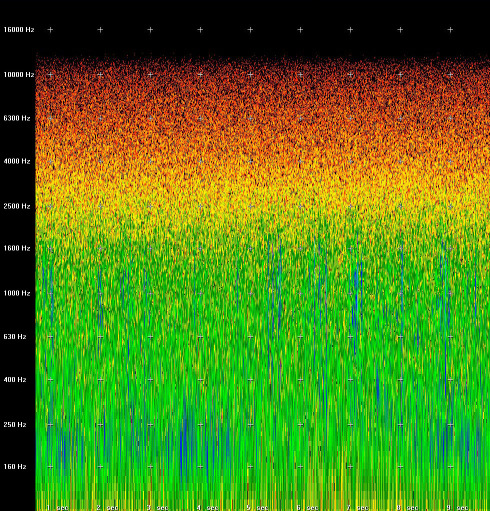The width and height of the screenshot is (490, 511).
Task: Click the 3 sec time label
Action: pyautogui.click(x=157, y=508)
